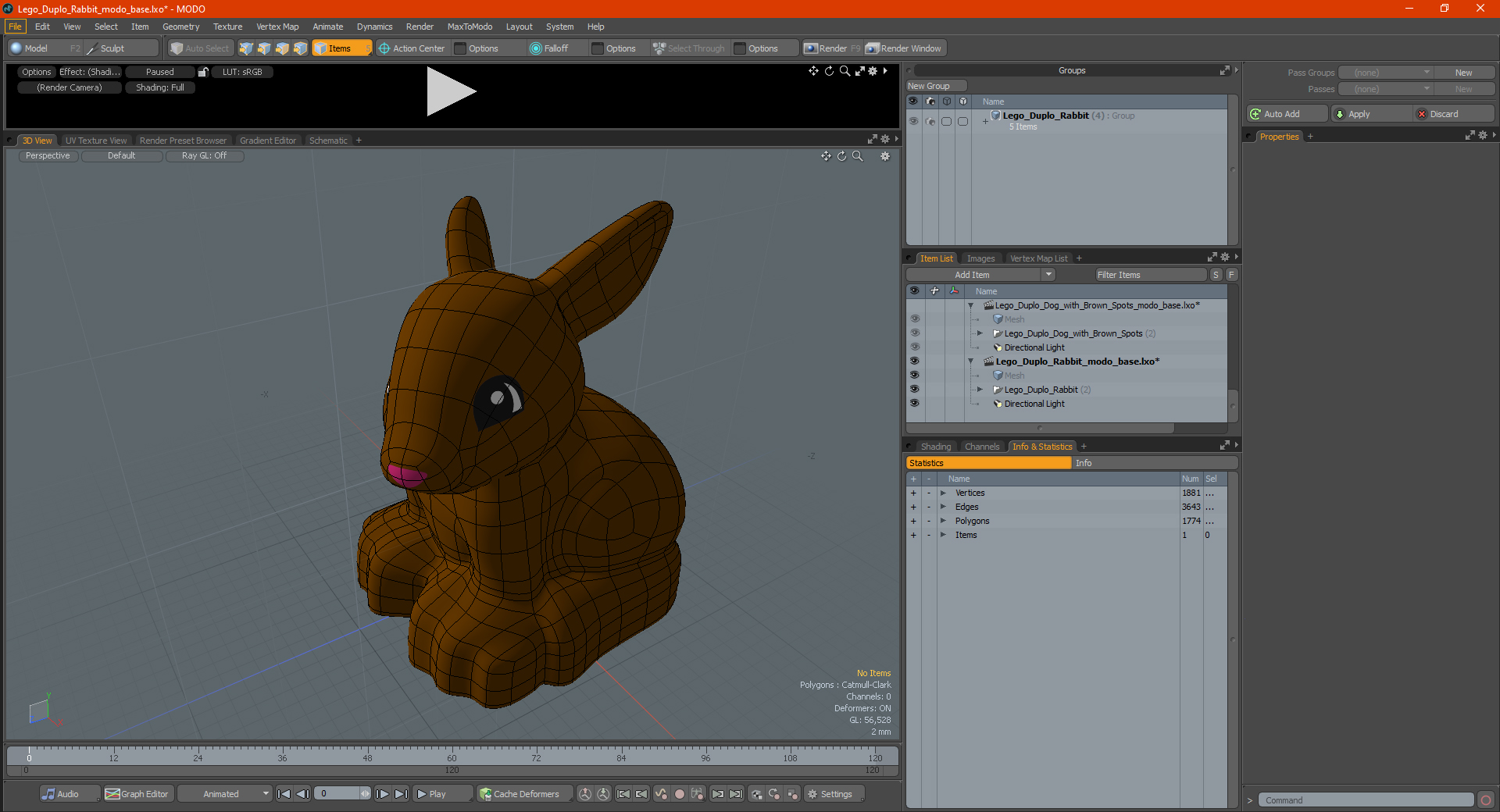Viewport: 1500px width, 812px height.
Task: Toggle visibility of Lego_Duplo_Rabbit_modo_base.lxo scene
Action: tap(914, 361)
